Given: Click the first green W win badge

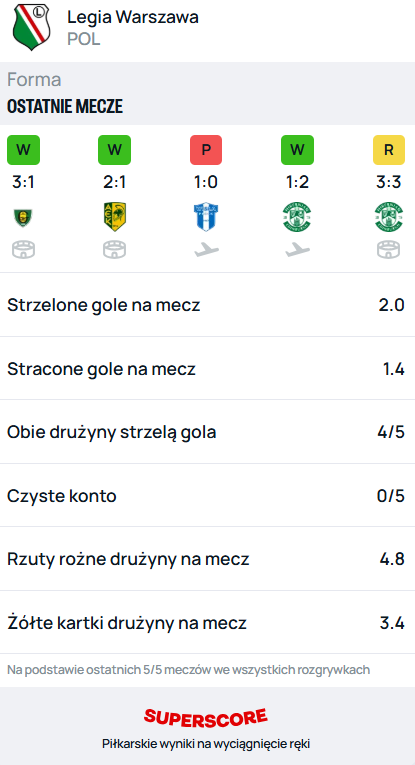Looking at the screenshot, I should [23, 150].
